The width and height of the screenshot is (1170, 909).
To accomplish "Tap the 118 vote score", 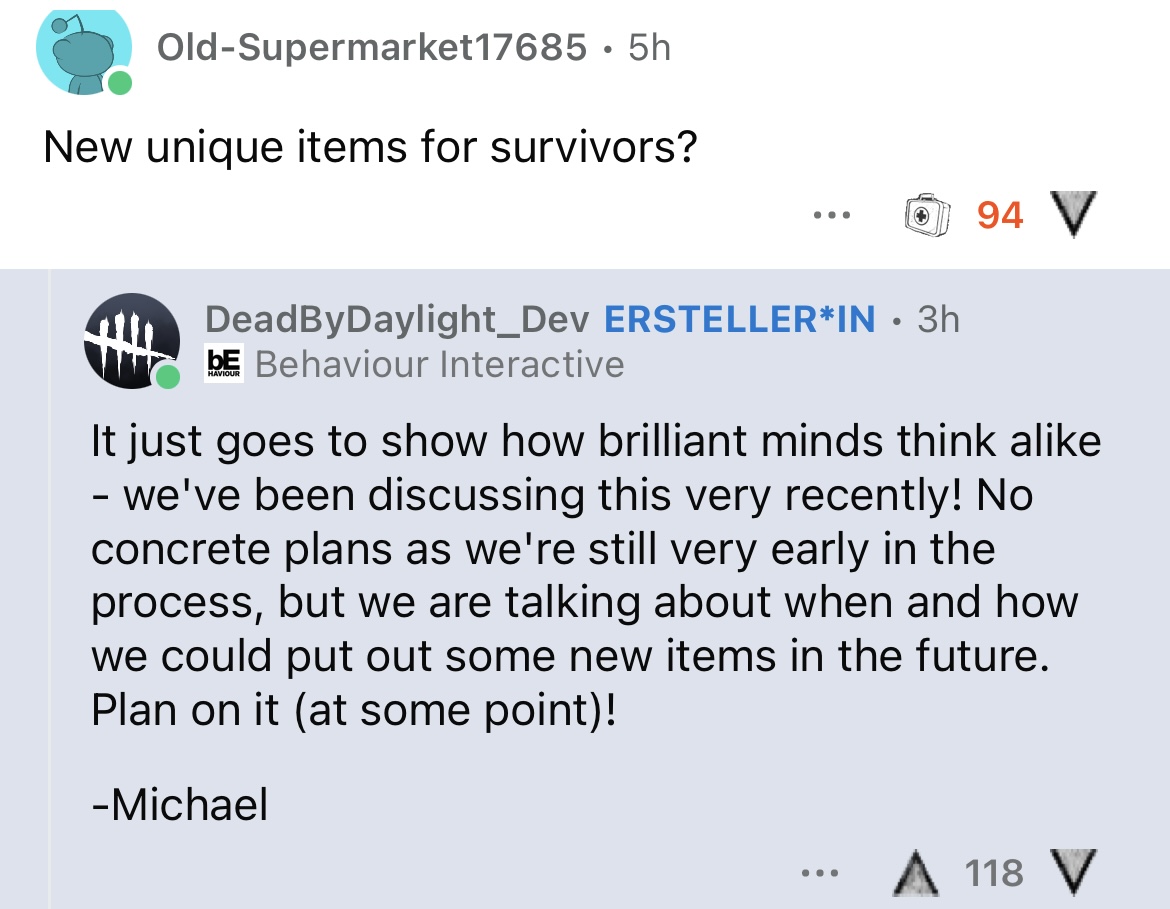I will pyautogui.click(x=994, y=873).
